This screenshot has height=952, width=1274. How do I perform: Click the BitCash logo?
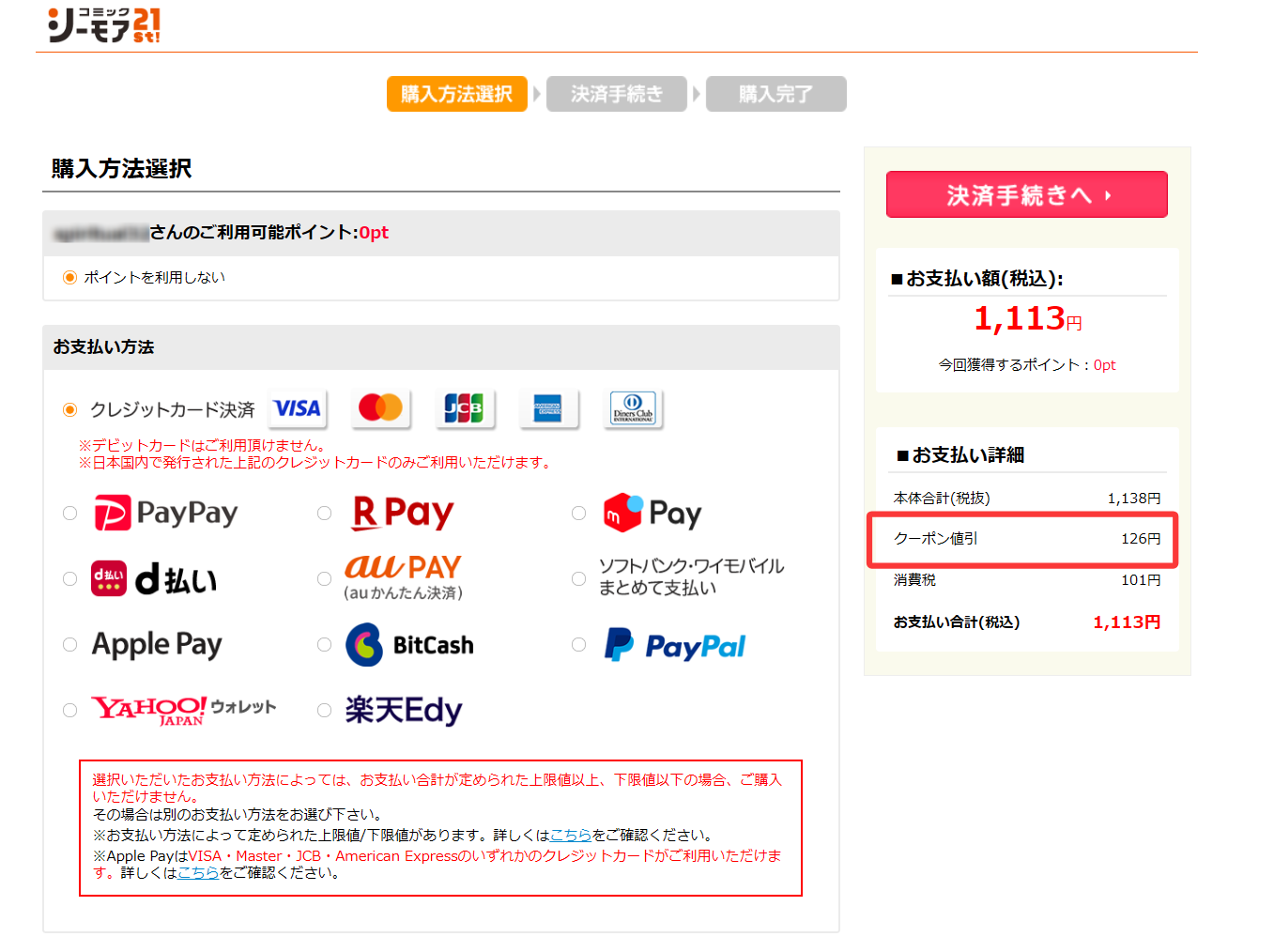pyautogui.click(x=409, y=645)
